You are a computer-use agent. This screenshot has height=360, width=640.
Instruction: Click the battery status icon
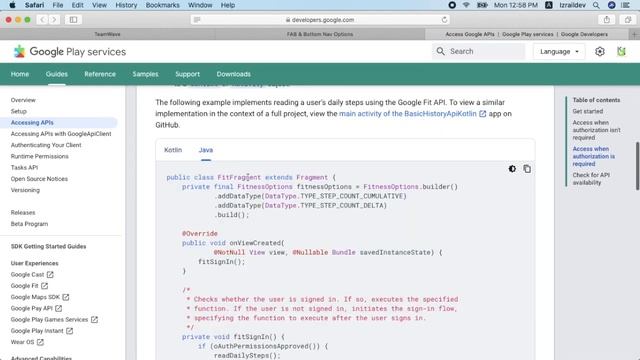pos(482,5)
